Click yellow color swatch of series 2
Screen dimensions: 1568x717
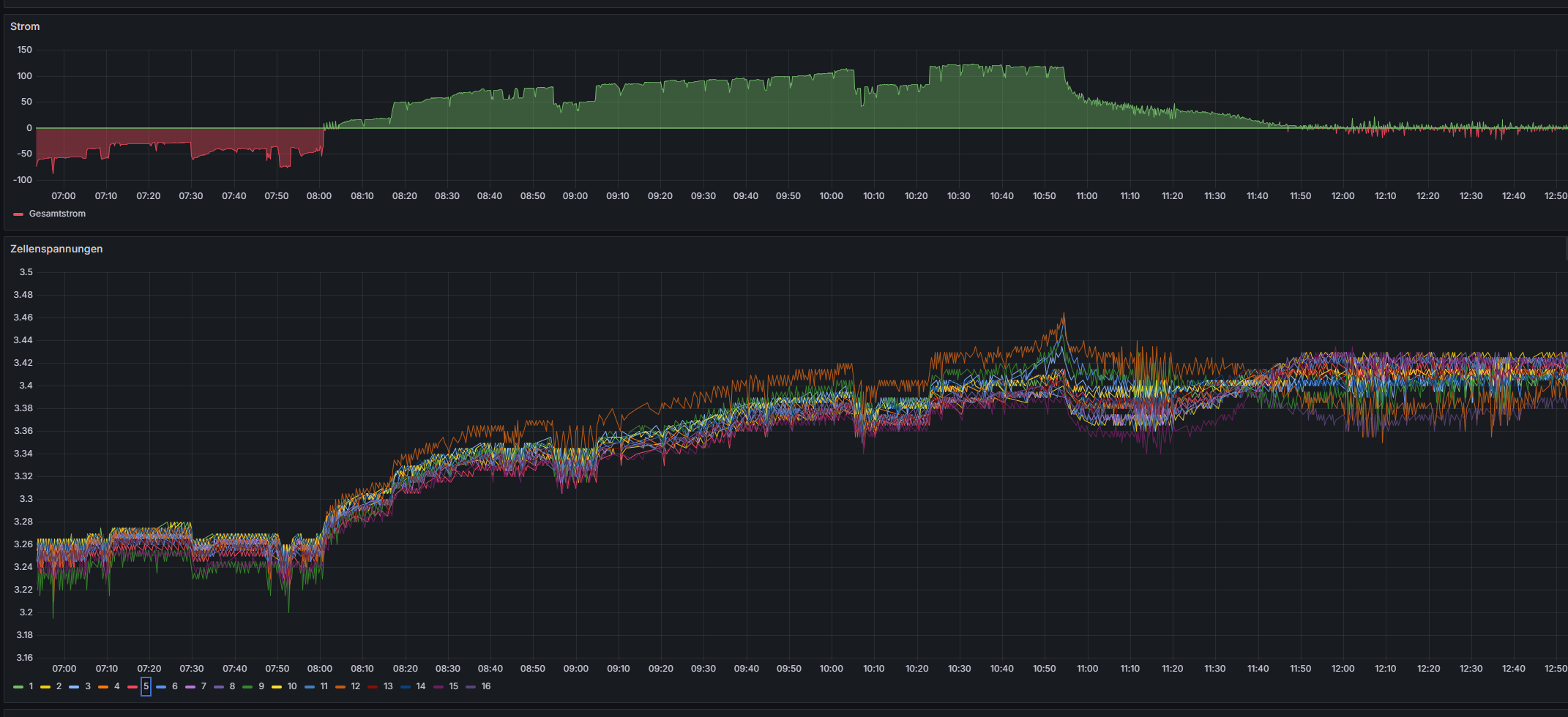tap(45, 687)
